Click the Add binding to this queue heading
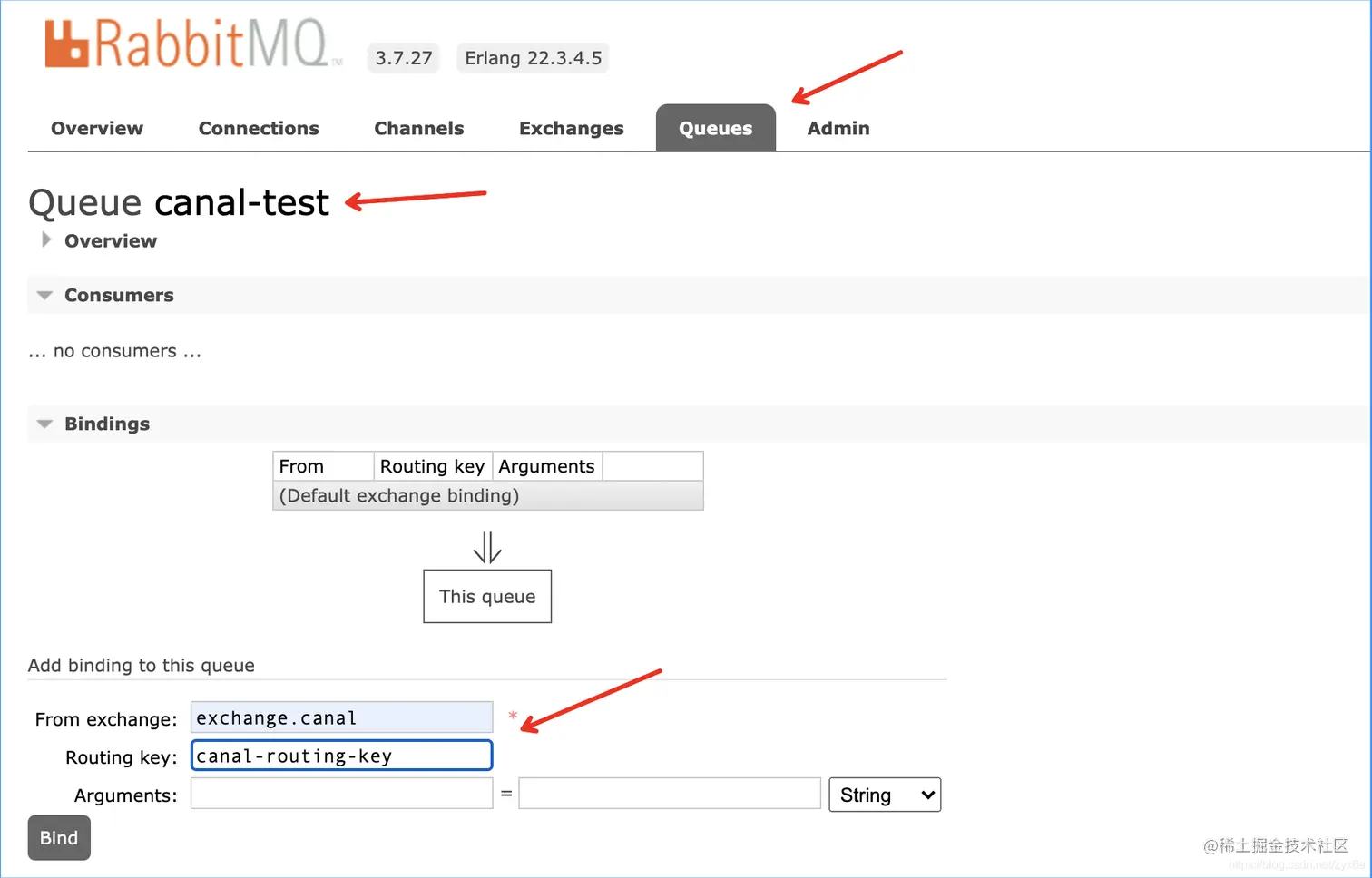Viewport: 1372px width, 878px height. pyautogui.click(x=142, y=665)
